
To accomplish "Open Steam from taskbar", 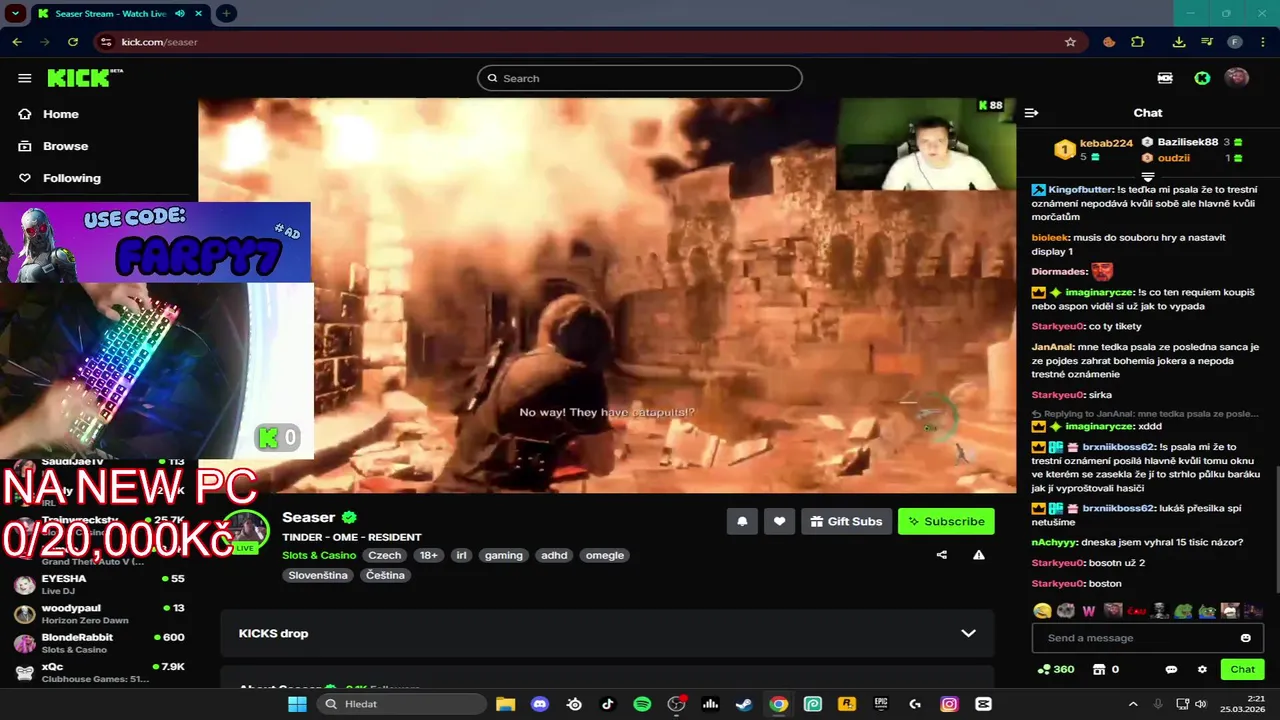I will tap(744, 704).
